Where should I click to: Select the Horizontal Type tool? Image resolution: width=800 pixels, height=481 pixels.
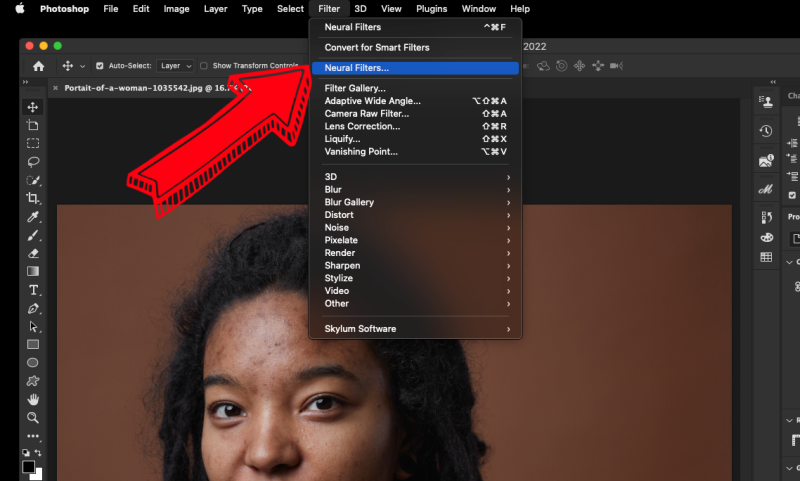click(x=33, y=290)
